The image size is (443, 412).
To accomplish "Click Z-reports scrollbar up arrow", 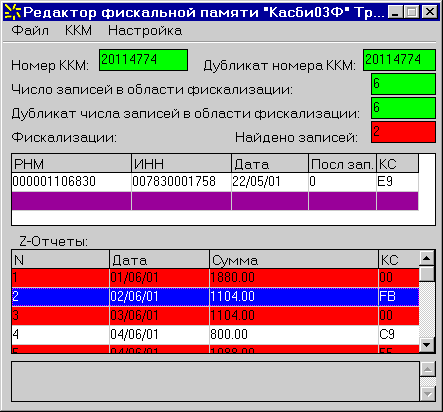I will click(427, 258).
